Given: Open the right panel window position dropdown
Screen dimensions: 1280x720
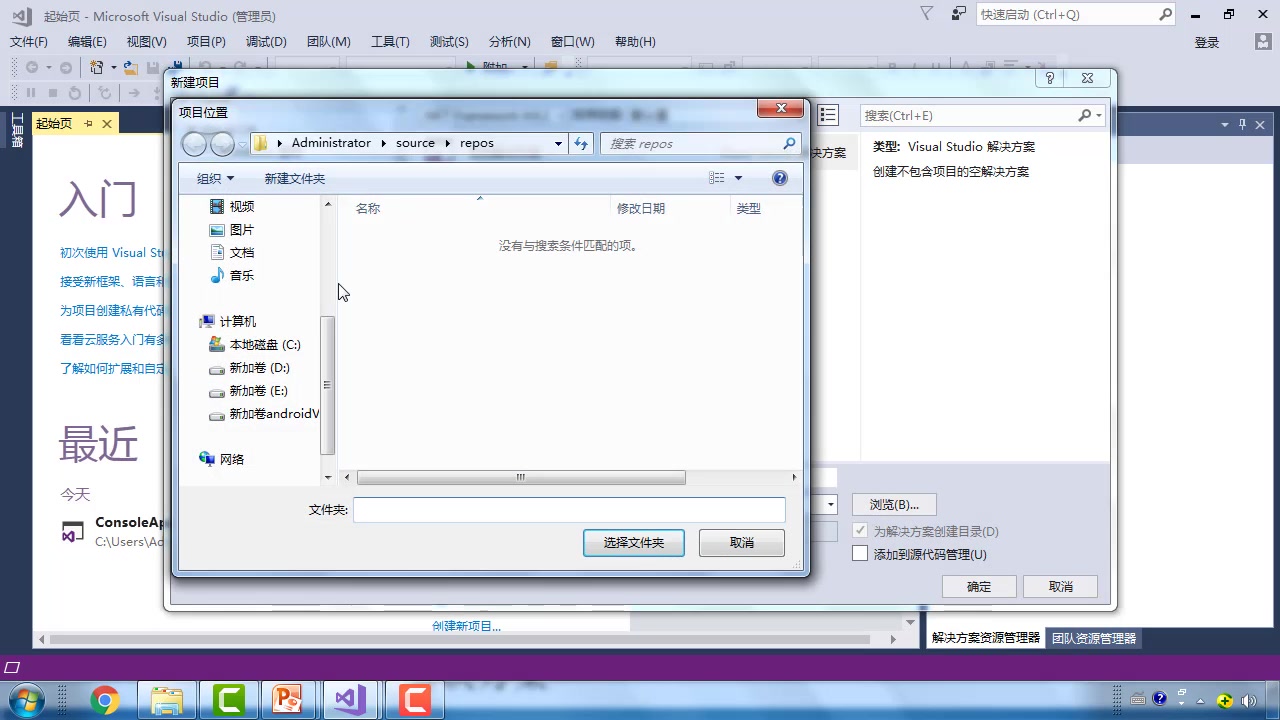Looking at the screenshot, I should pos(1224,124).
